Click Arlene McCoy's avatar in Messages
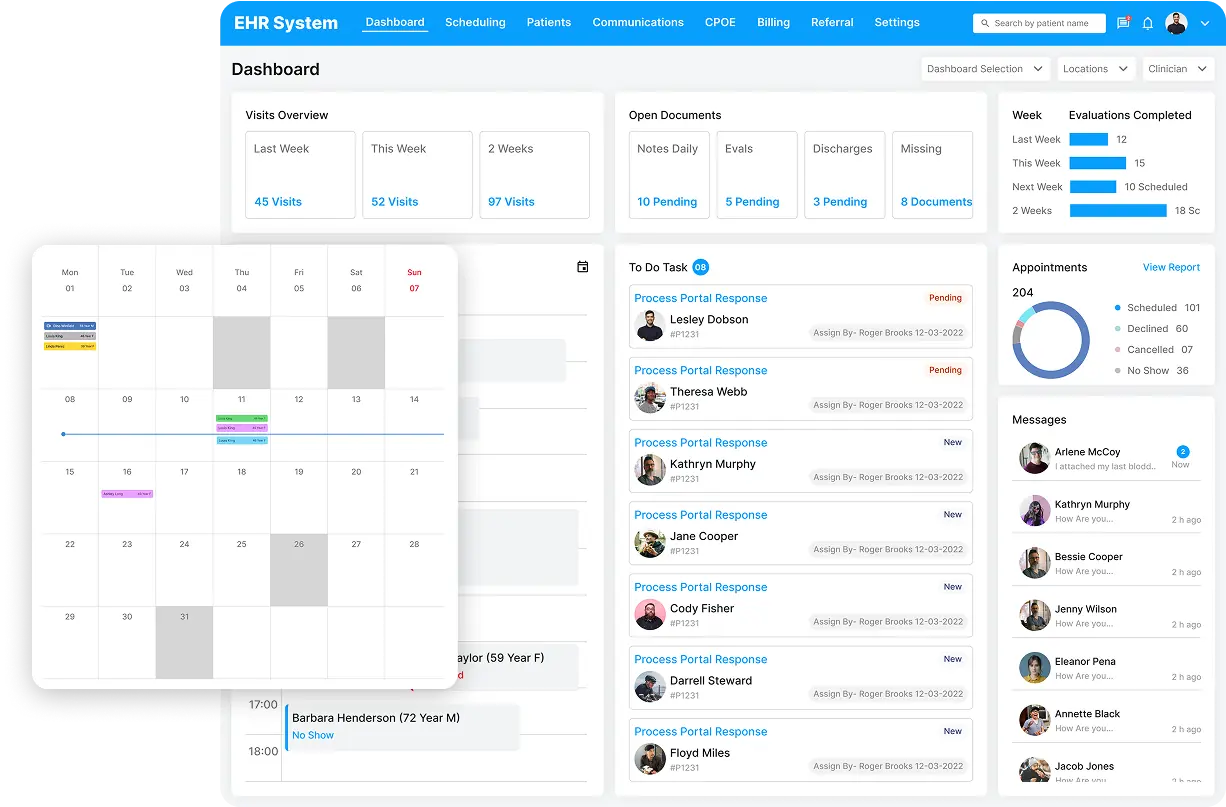 (1034, 458)
